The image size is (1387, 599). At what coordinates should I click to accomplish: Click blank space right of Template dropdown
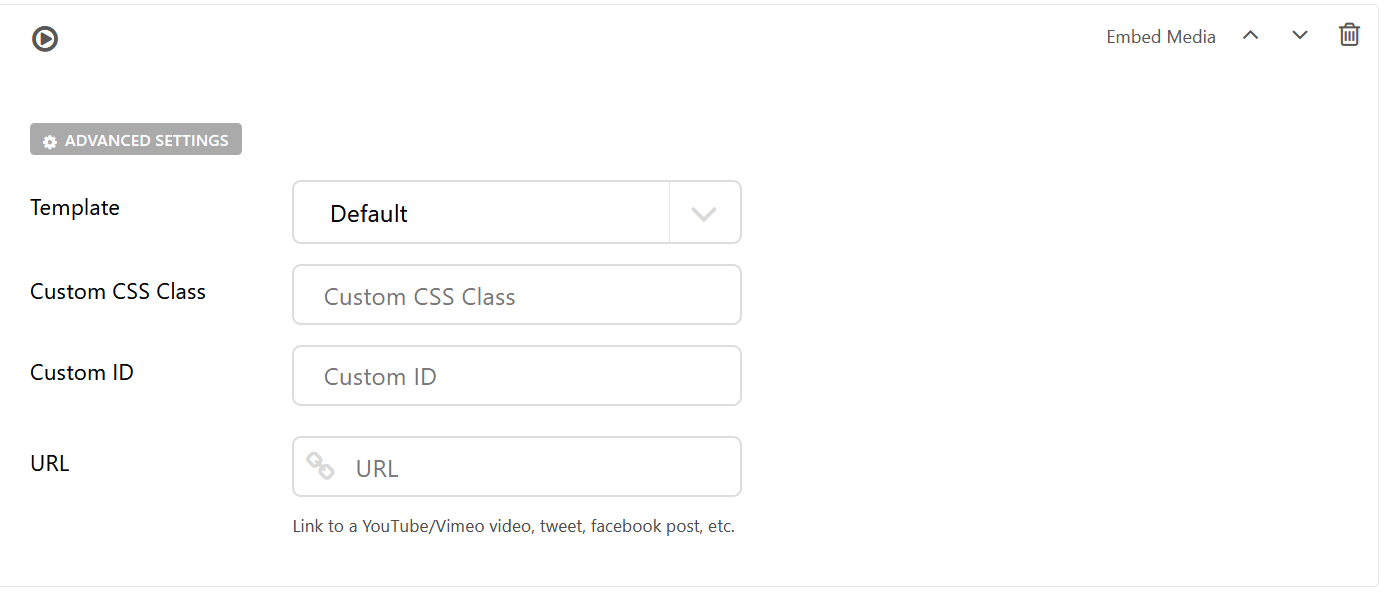[1000, 213]
